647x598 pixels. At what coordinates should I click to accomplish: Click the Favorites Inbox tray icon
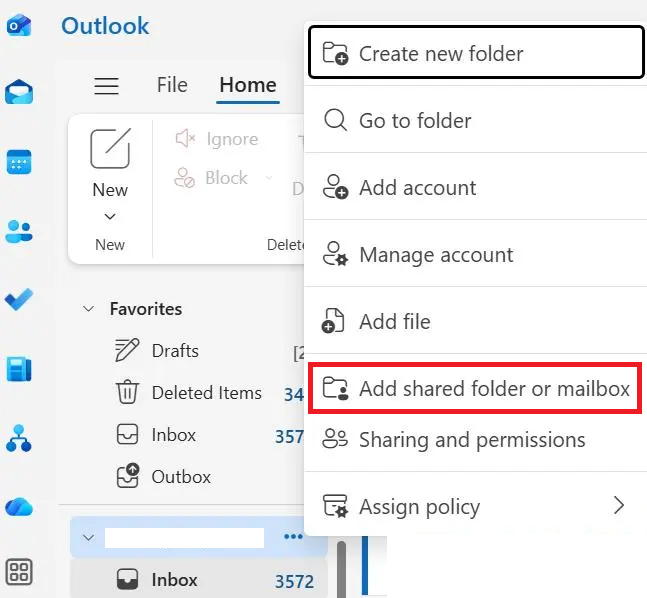point(127,434)
